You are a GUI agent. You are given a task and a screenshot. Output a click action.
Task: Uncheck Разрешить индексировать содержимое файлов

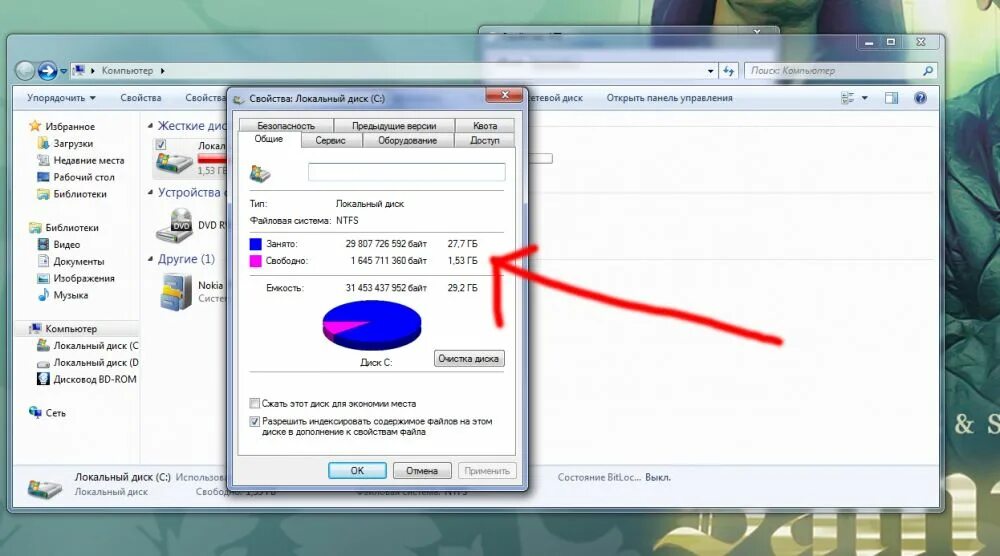coord(254,421)
